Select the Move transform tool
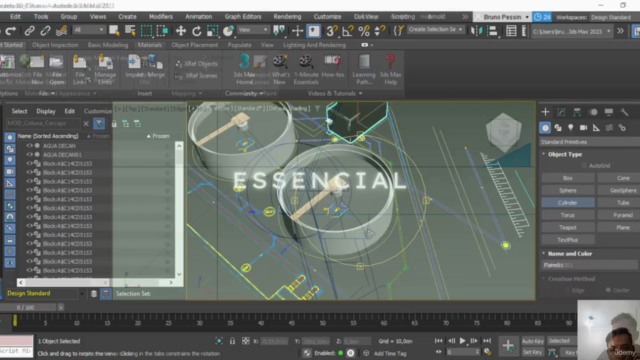640x360 pixels. (x=180, y=31)
